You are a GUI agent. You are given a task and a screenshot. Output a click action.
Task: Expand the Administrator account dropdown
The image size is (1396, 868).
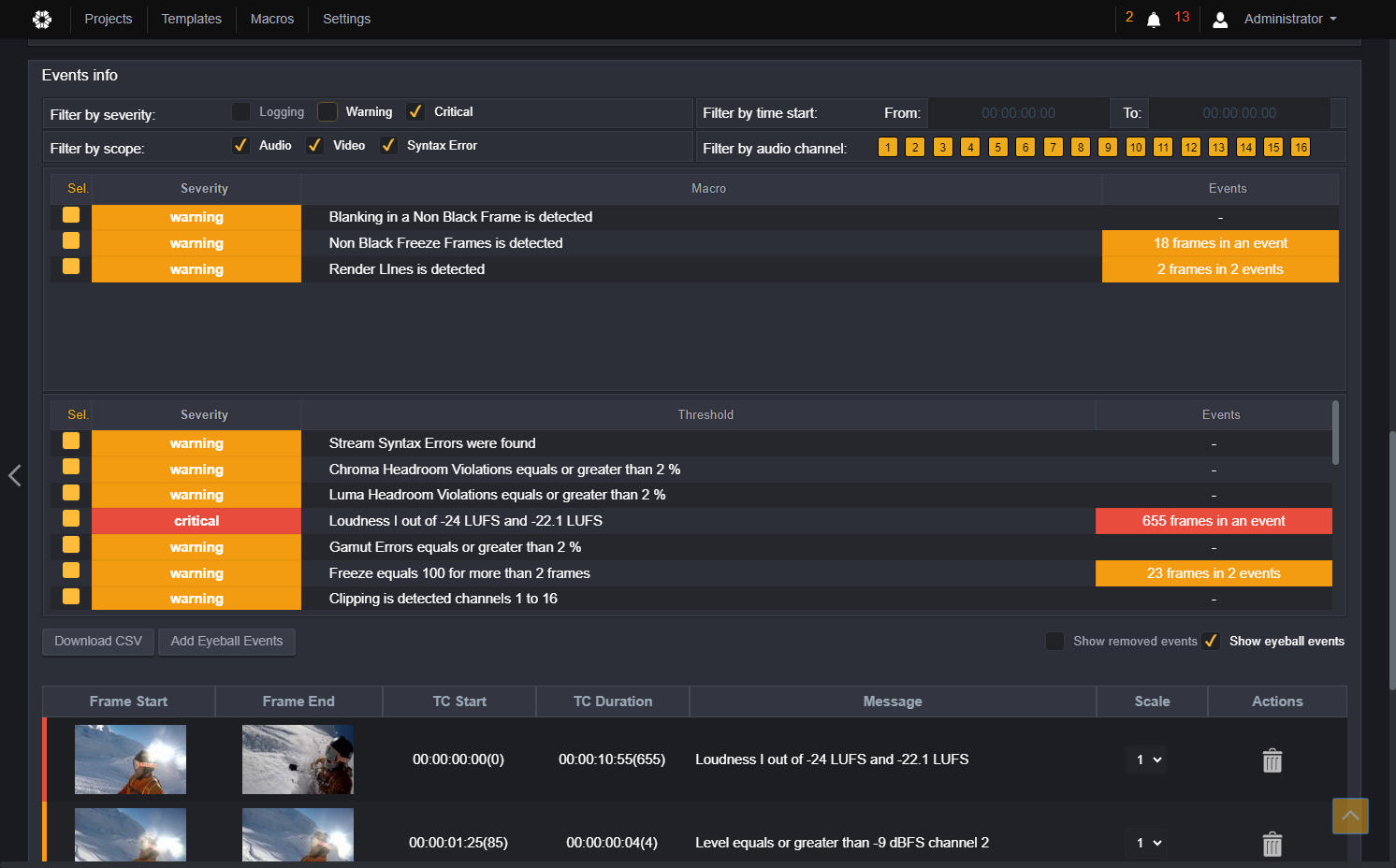click(x=1290, y=19)
